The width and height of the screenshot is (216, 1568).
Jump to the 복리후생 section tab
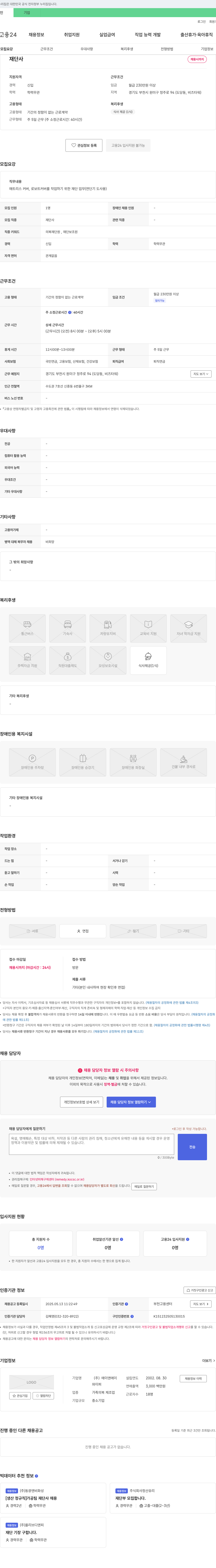pos(127,49)
